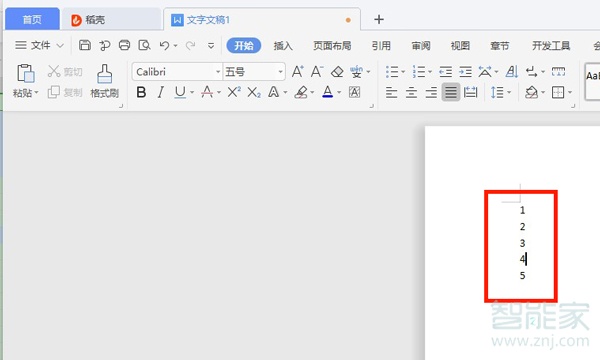This screenshot has height=360, width=600.
Task: Open Print Preview icon
Action: click(144, 45)
